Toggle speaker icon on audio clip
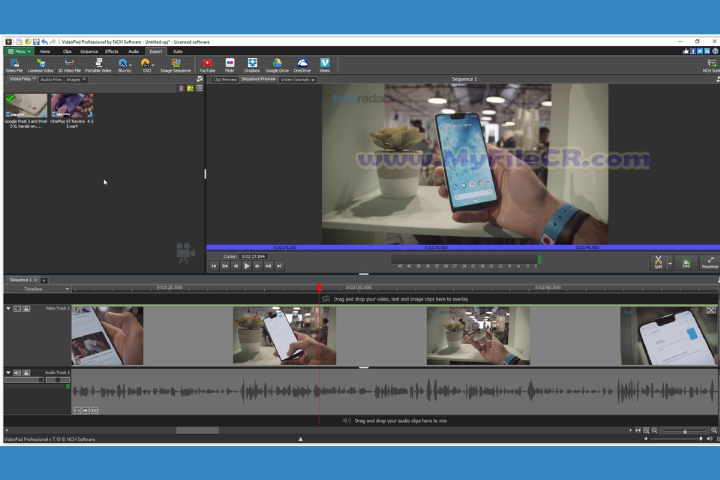Screen dimensions: 720x480 point(86,410)
